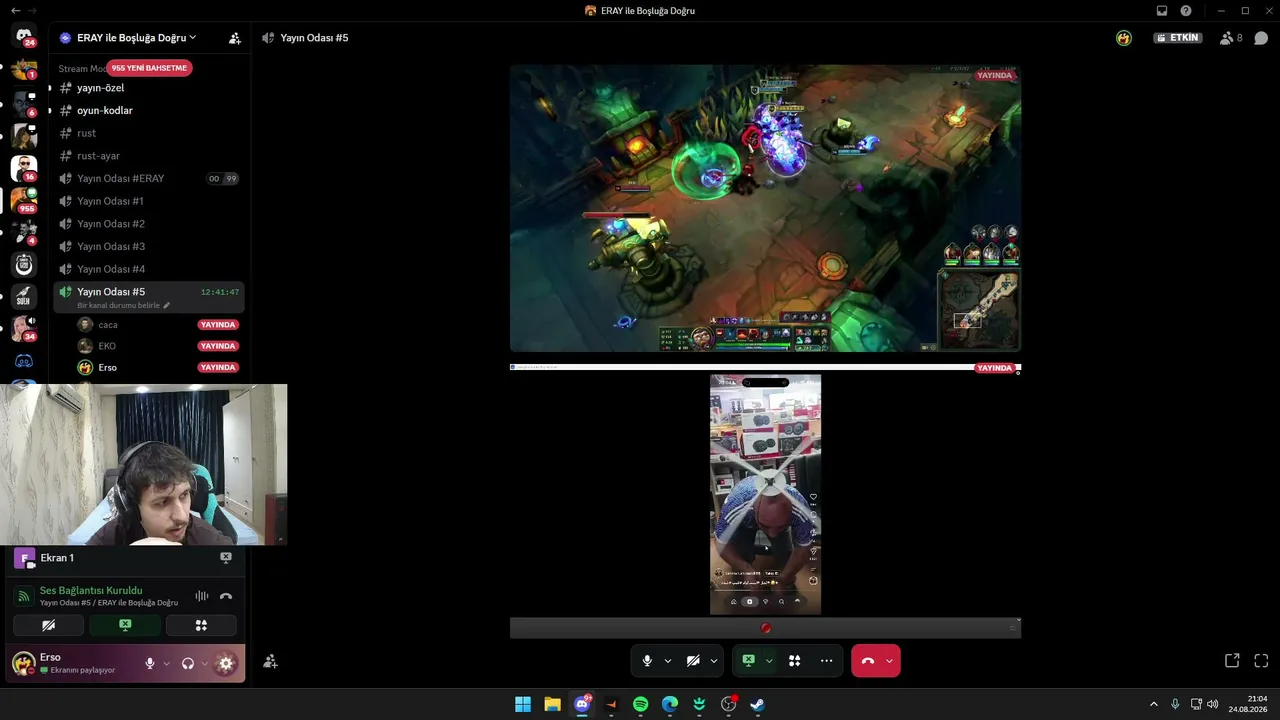Viewport: 1280px width, 720px height.
Task: Open screen share options arrow in call bar
Action: [769, 661]
